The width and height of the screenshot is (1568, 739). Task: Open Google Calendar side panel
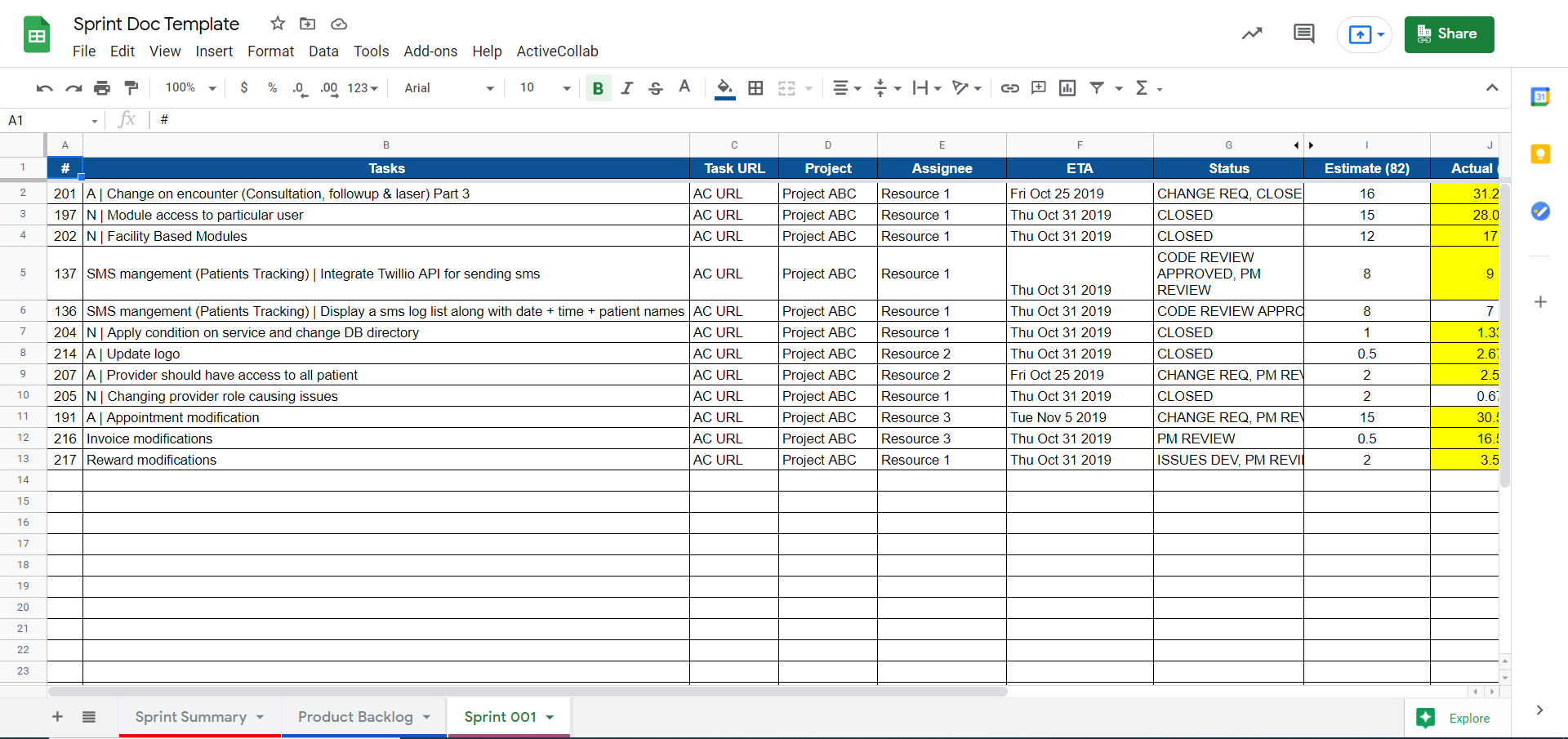[x=1540, y=96]
